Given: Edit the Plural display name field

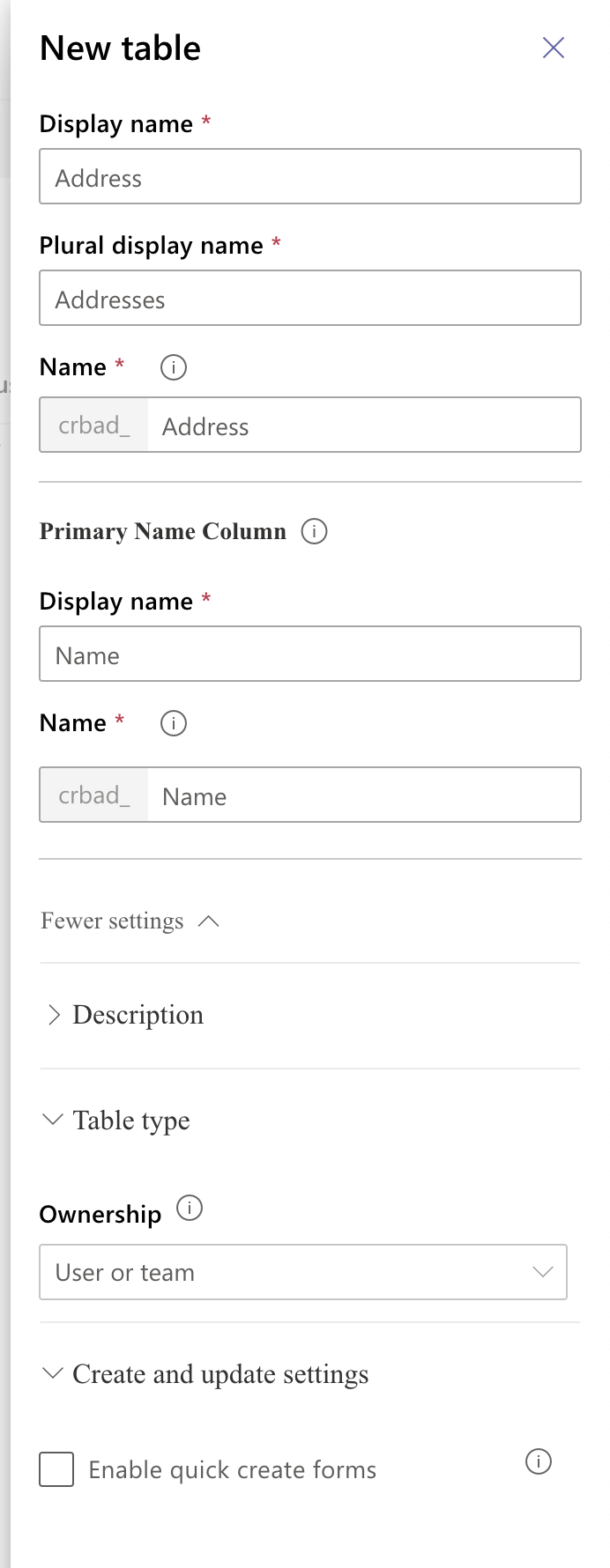Looking at the screenshot, I should [x=310, y=298].
